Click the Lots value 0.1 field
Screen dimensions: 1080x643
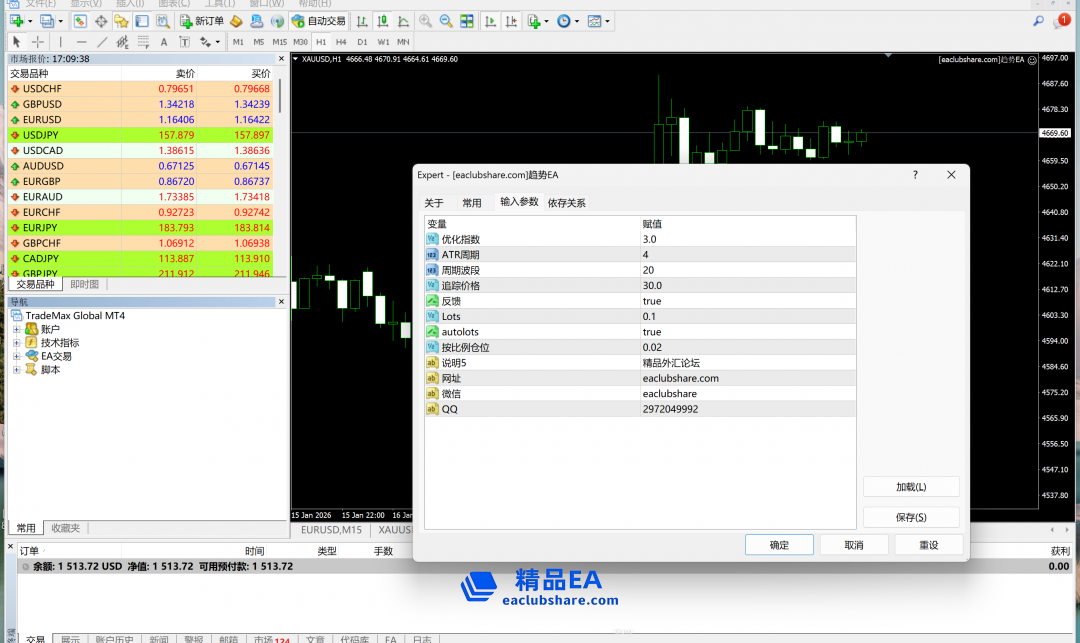[x=748, y=316]
